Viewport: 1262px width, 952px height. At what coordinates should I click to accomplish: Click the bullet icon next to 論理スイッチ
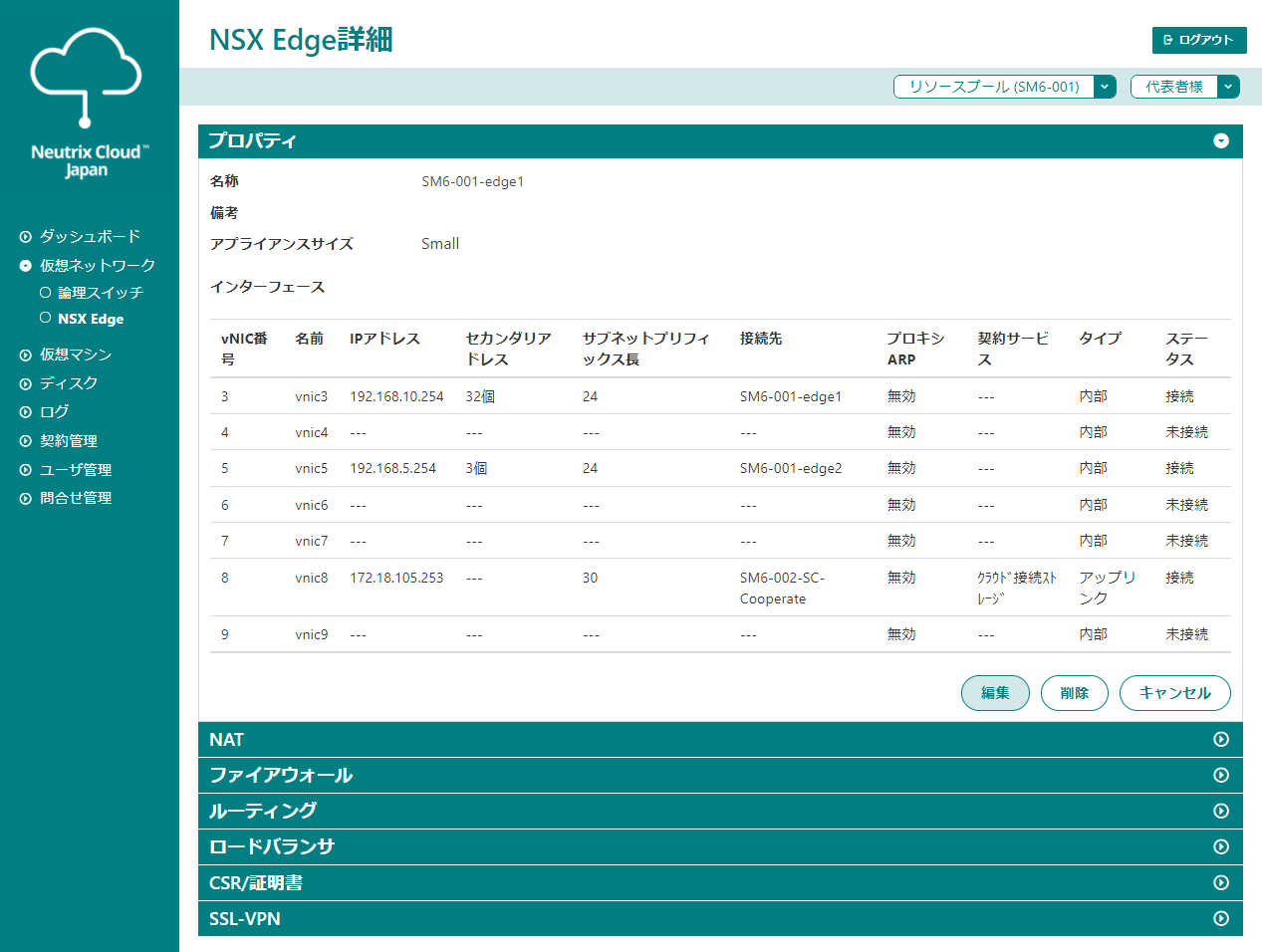(x=45, y=293)
